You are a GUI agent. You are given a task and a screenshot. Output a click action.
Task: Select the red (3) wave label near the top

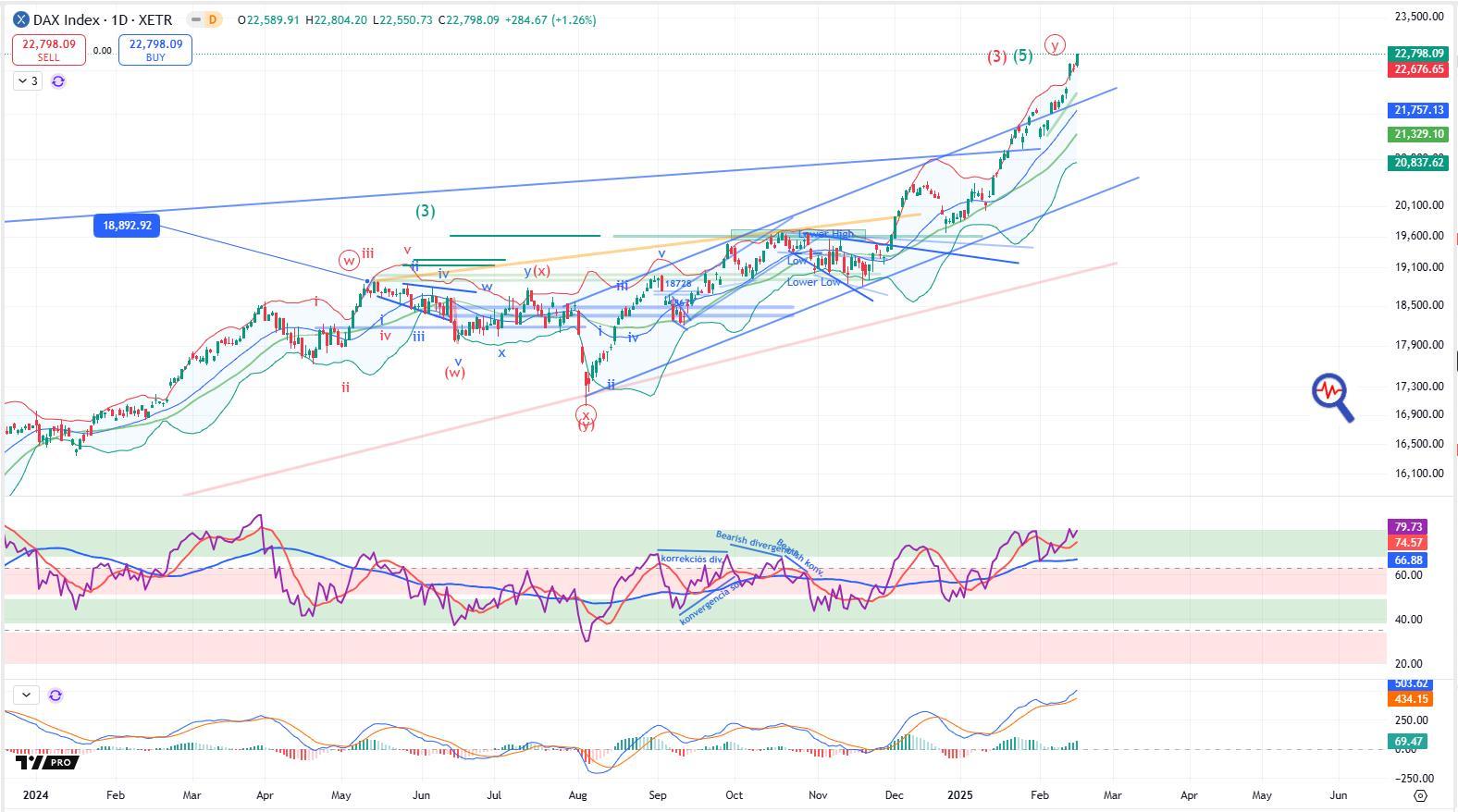996,56
